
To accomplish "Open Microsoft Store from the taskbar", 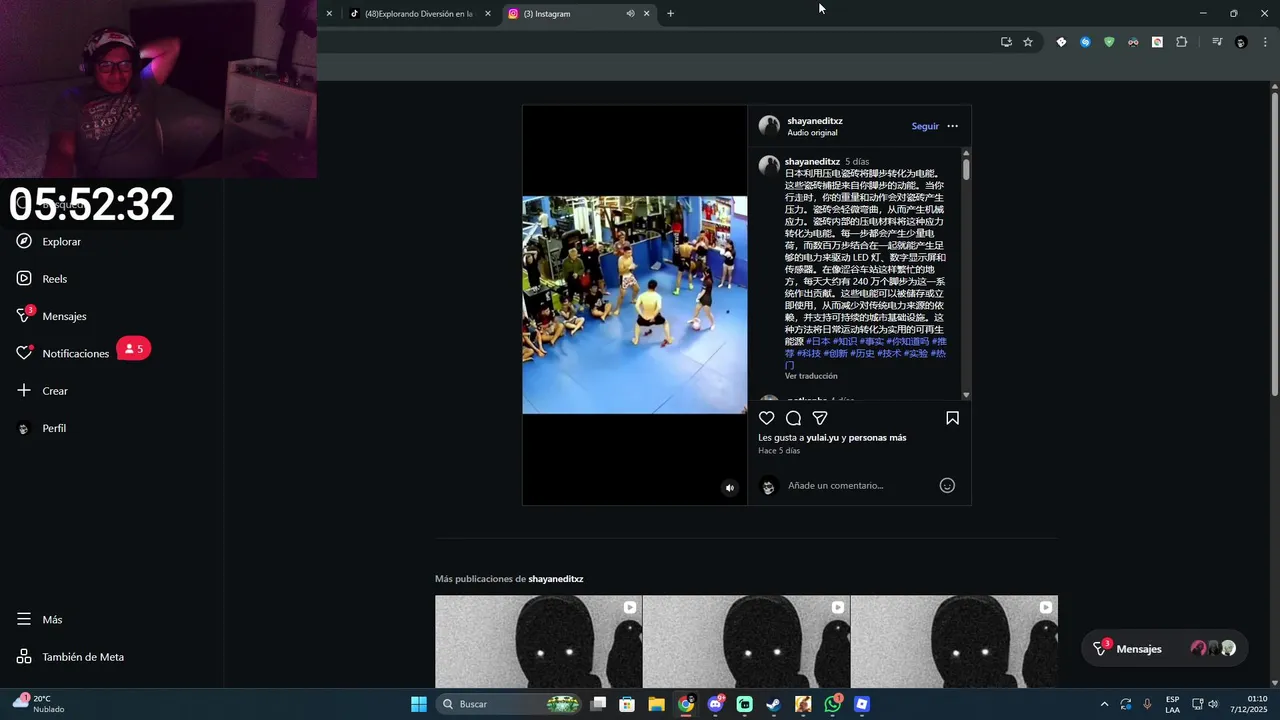I will pyautogui.click(x=627, y=704).
